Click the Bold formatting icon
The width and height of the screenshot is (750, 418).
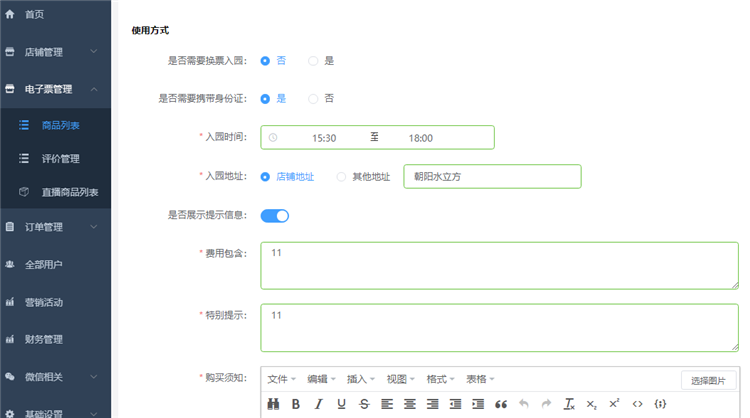[295, 404]
